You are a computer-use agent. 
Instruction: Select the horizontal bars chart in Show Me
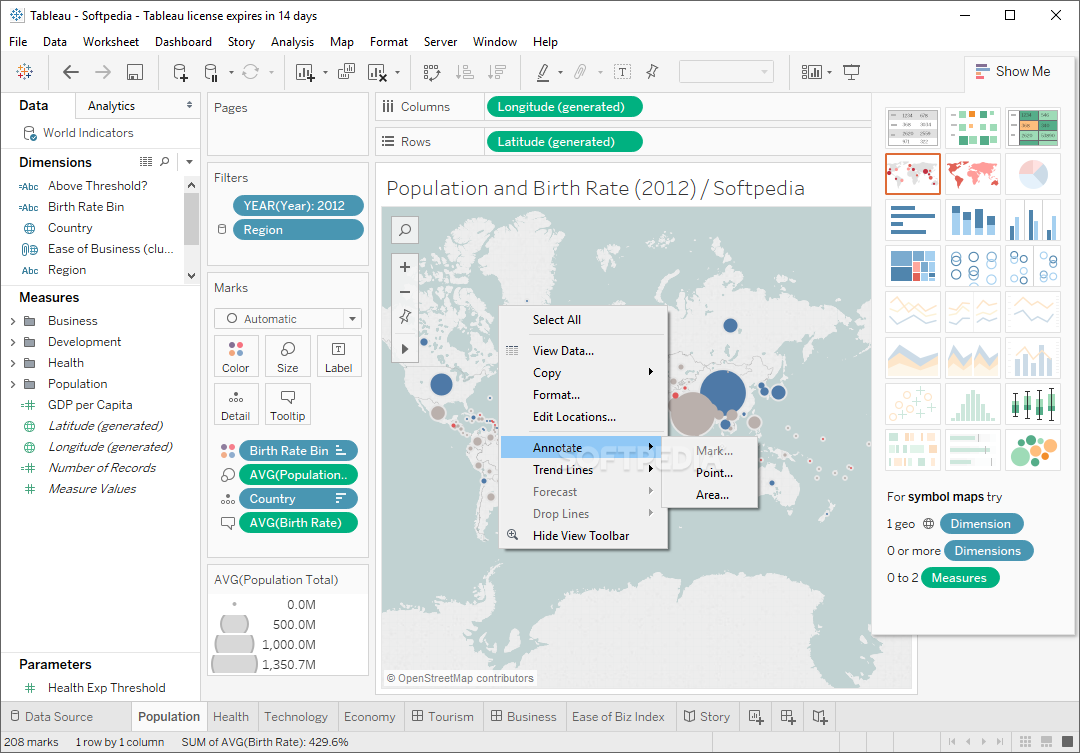pos(913,220)
